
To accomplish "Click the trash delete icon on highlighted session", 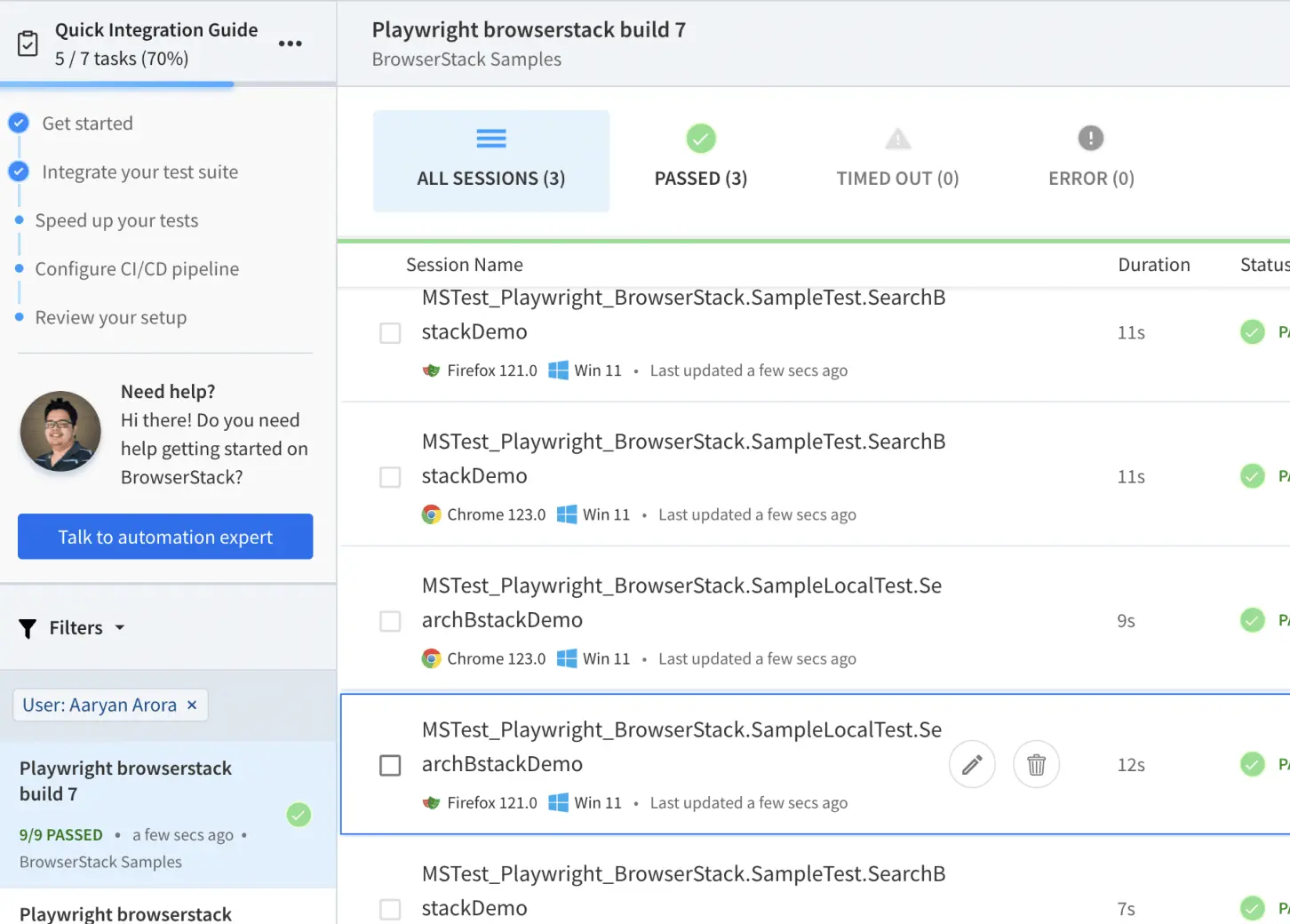I will (1036, 764).
